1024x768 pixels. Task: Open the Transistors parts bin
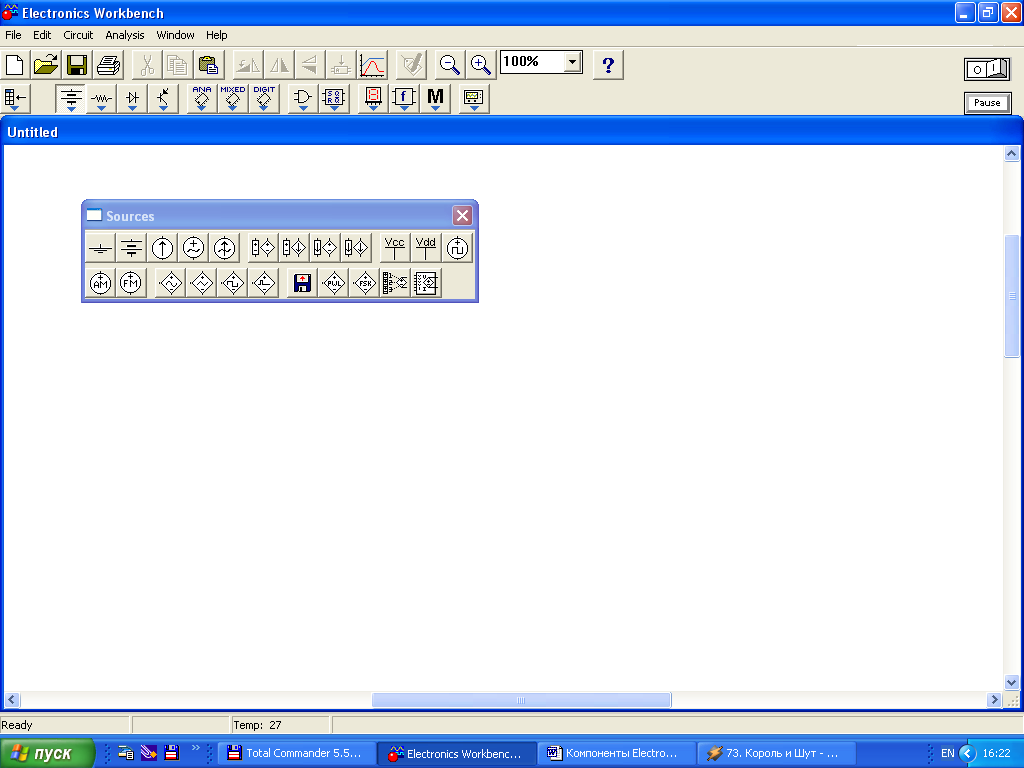pyautogui.click(x=163, y=99)
